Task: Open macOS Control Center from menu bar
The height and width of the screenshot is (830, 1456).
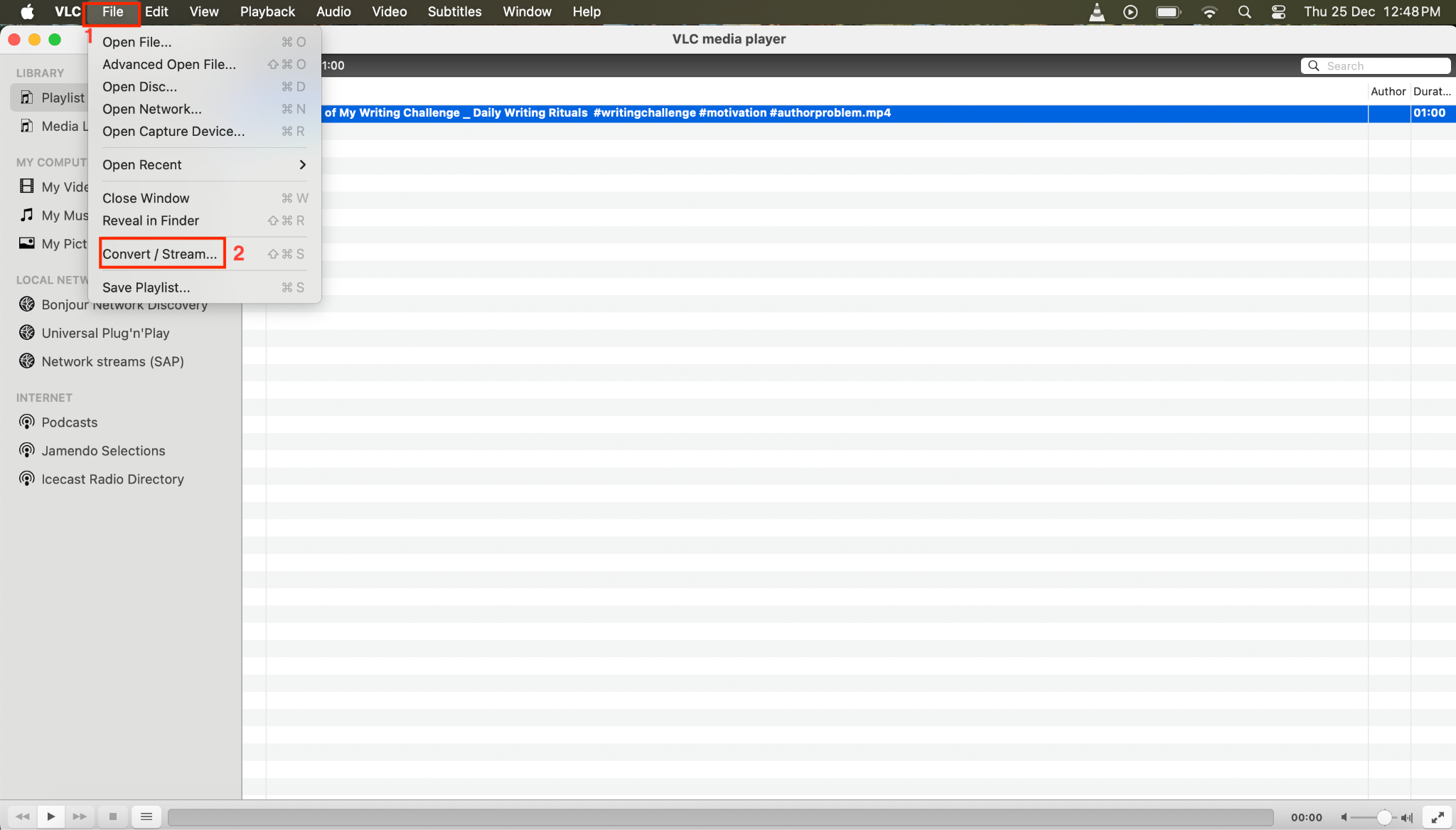Action: pos(1278,11)
